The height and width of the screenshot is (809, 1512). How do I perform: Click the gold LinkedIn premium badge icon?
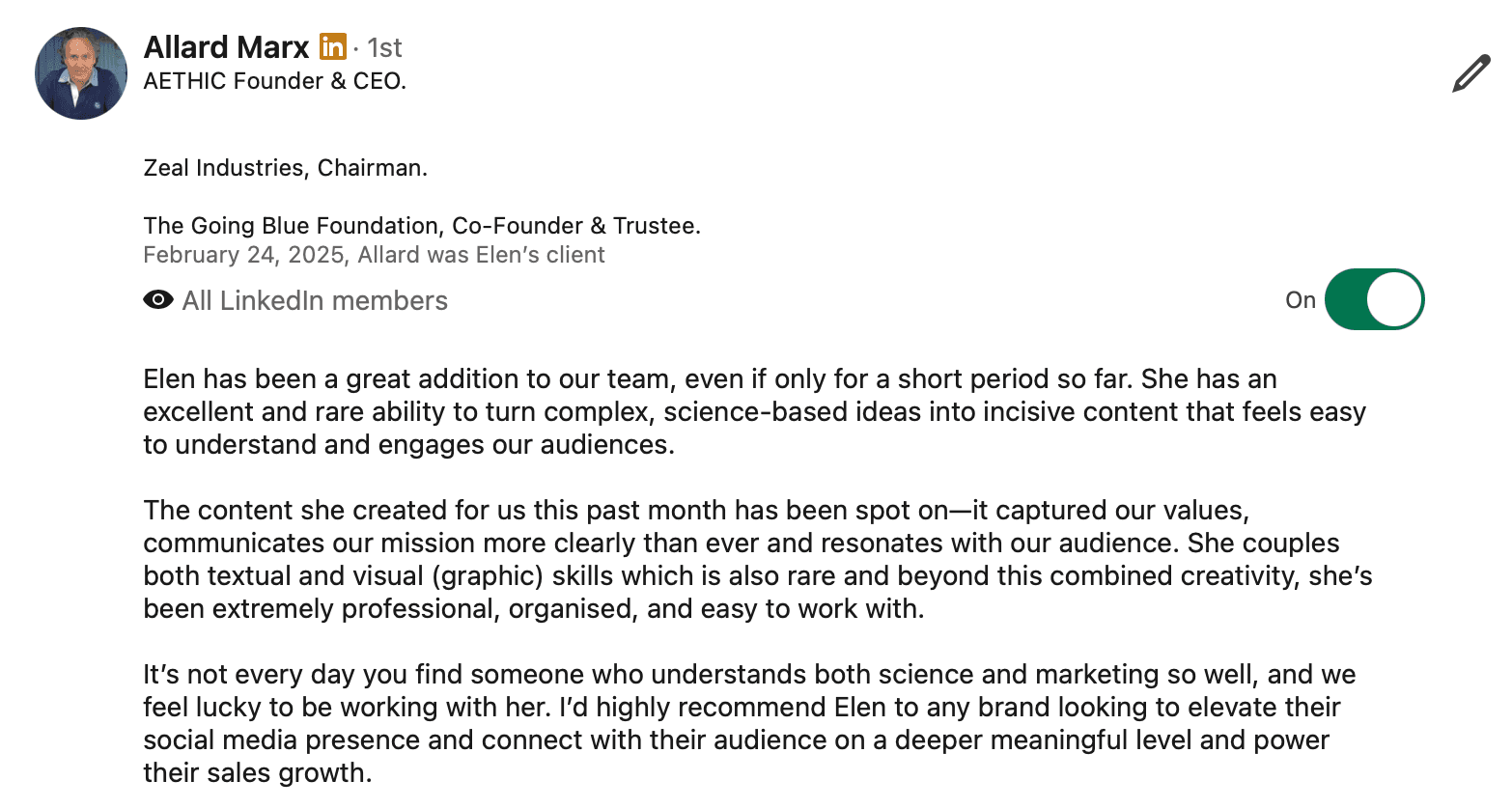coord(333,46)
